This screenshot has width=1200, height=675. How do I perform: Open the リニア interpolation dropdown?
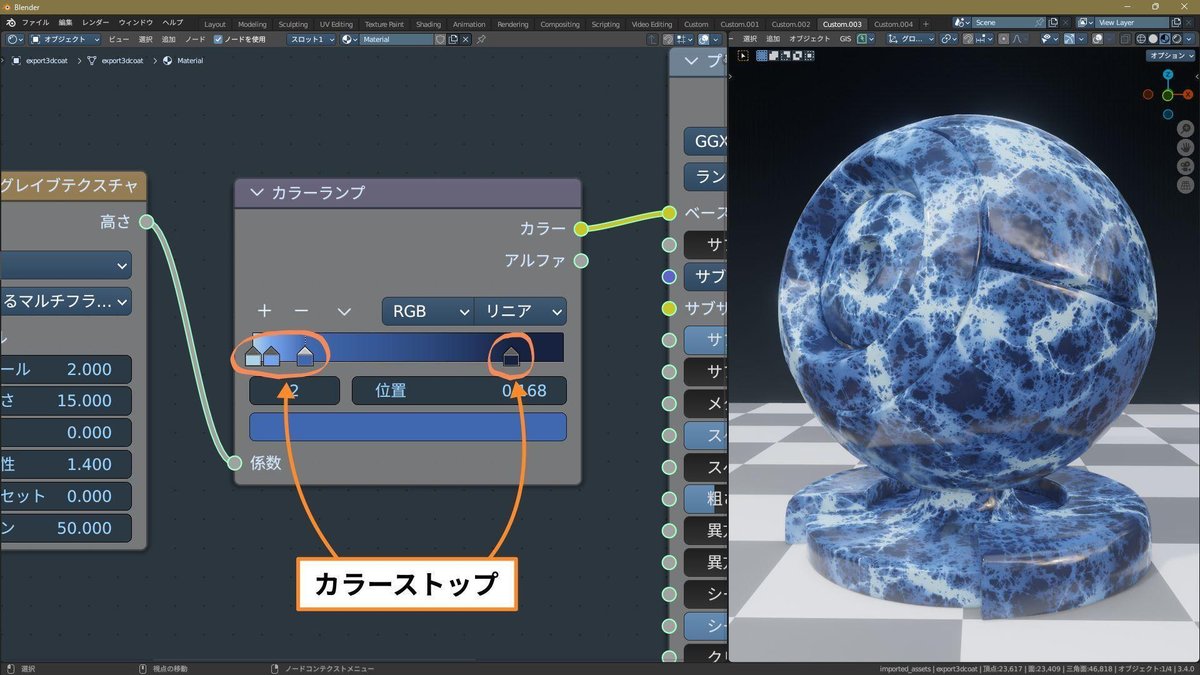pos(520,311)
